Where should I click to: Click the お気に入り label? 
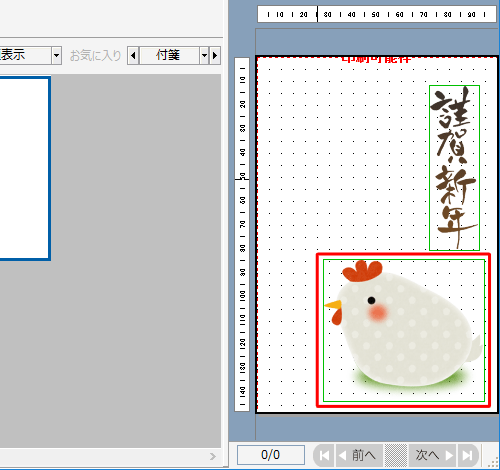(95, 55)
